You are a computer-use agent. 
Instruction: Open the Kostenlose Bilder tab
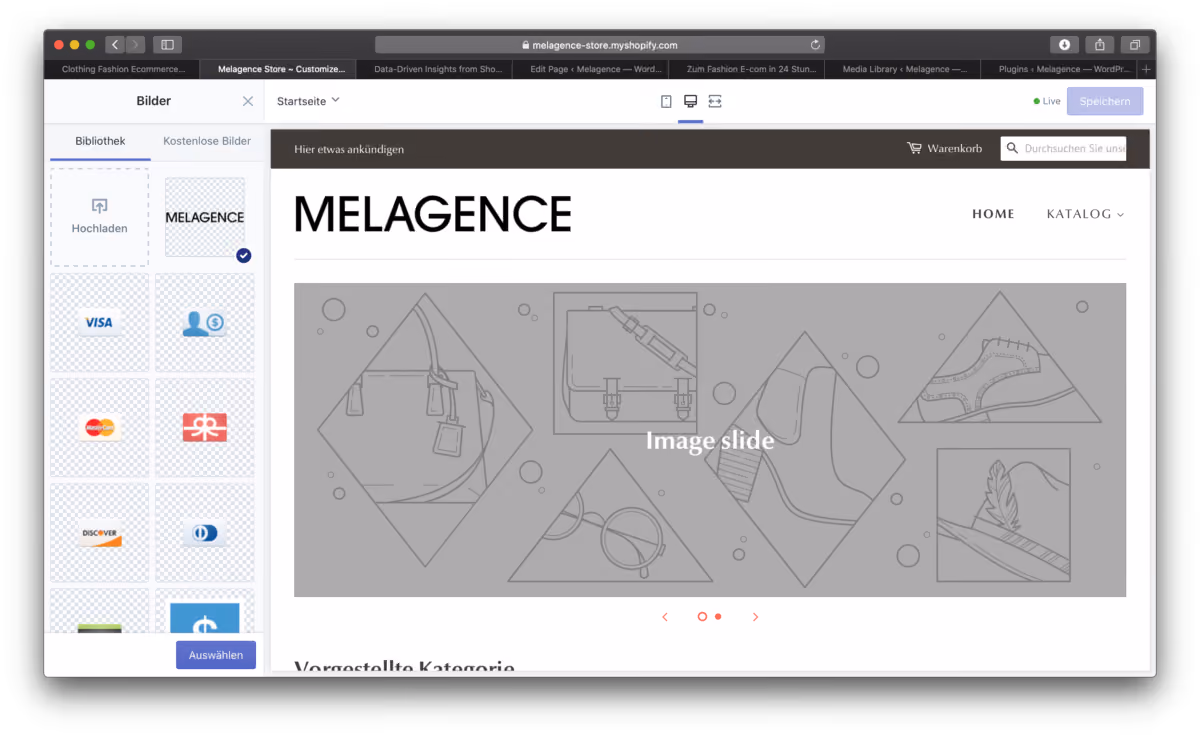(x=207, y=141)
